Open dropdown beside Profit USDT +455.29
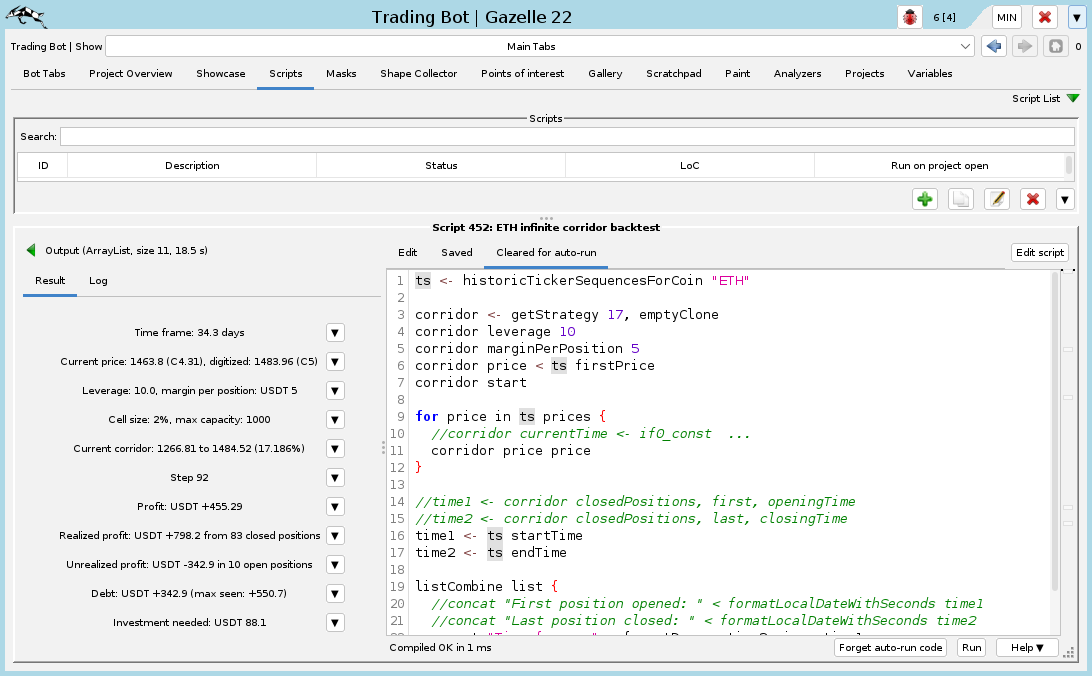This screenshot has height=676, width=1092. coord(336,507)
